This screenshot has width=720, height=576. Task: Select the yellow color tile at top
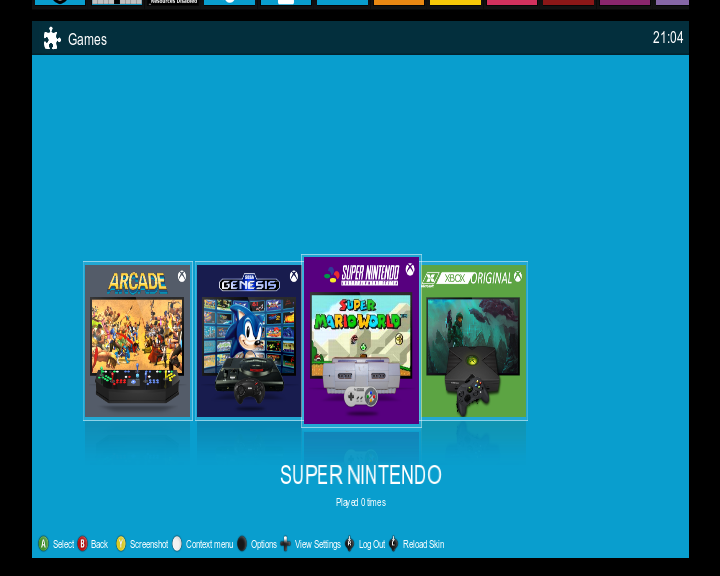[x=456, y=2]
